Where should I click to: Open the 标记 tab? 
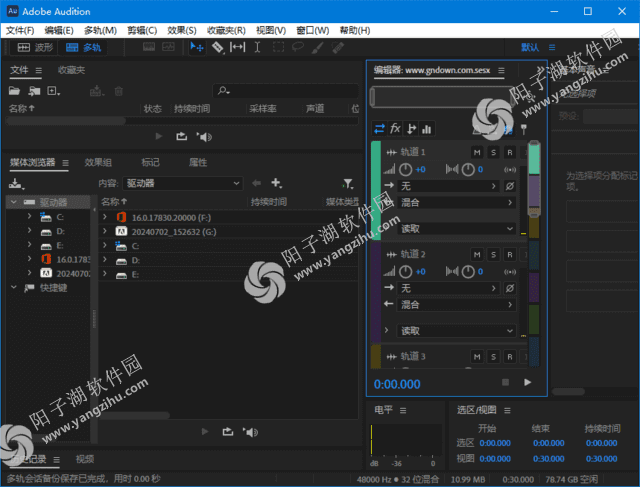[150, 162]
